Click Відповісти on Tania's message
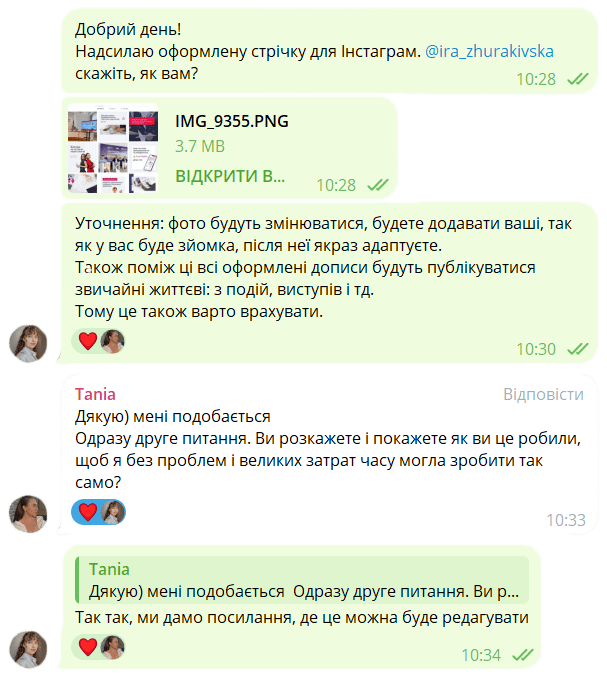The height and width of the screenshot is (681, 607). (543, 394)
